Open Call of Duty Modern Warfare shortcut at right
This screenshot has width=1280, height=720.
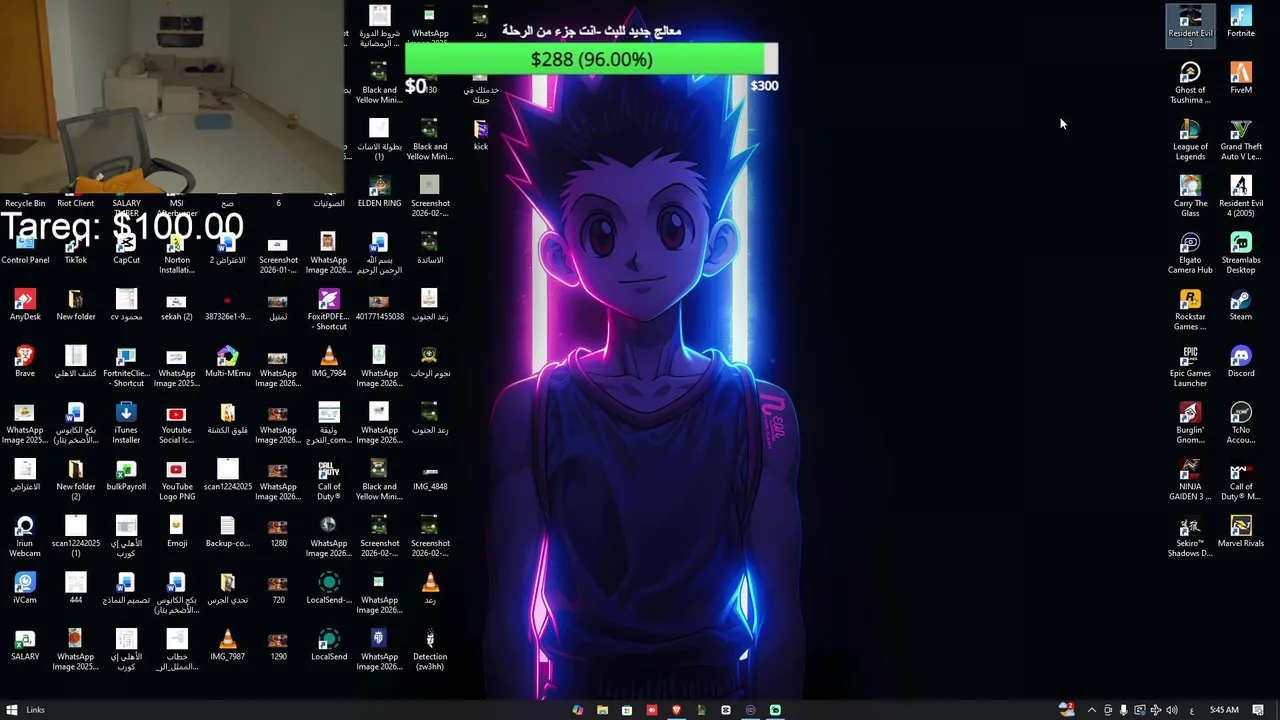[x=1241, y=480]
